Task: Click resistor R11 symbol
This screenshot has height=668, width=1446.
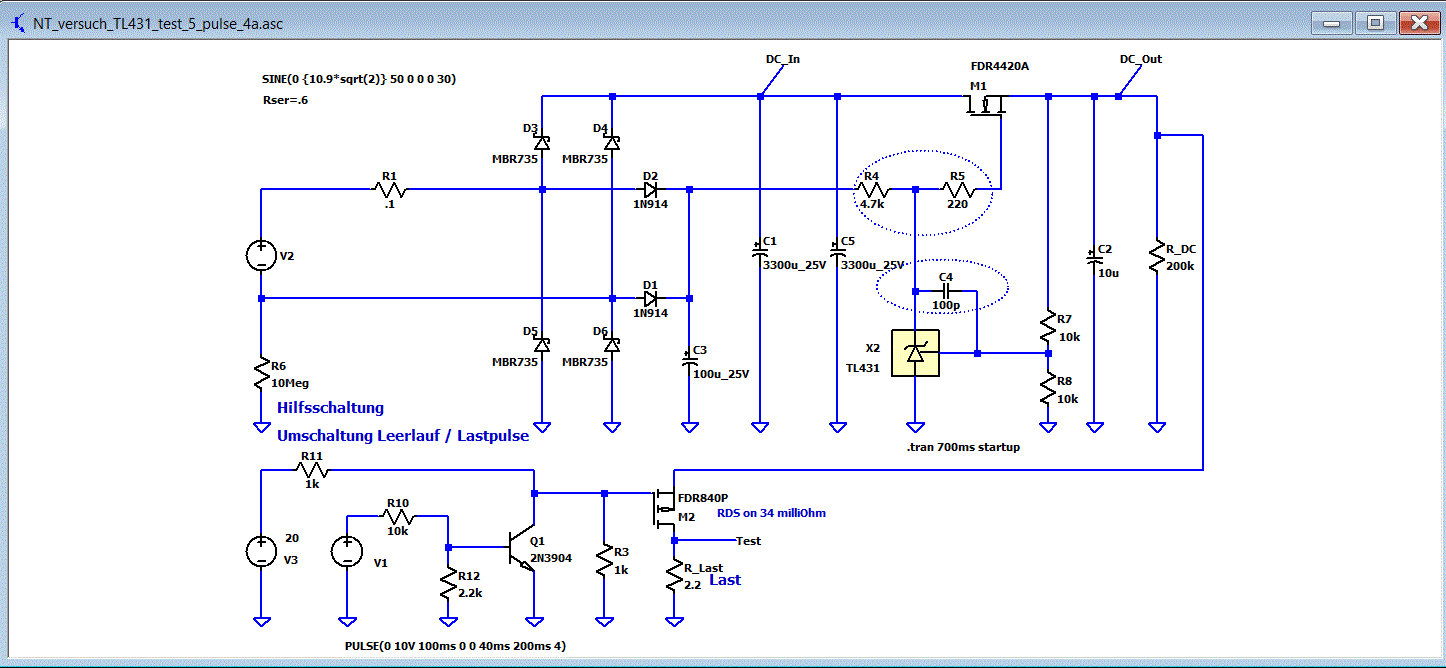Action: pos(311,469)
